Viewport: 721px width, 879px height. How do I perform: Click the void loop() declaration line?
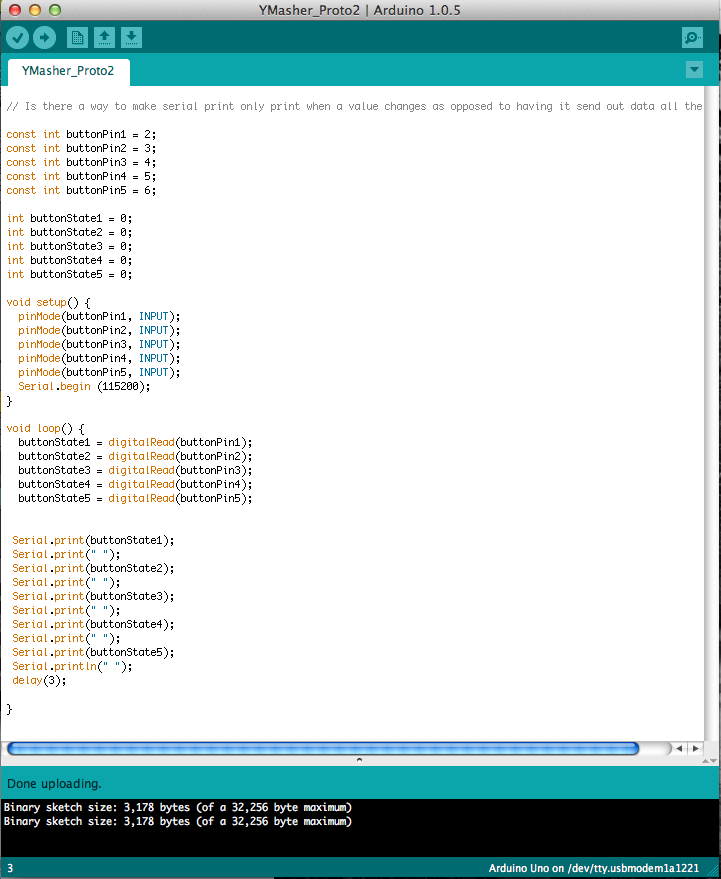pos(46,428)
